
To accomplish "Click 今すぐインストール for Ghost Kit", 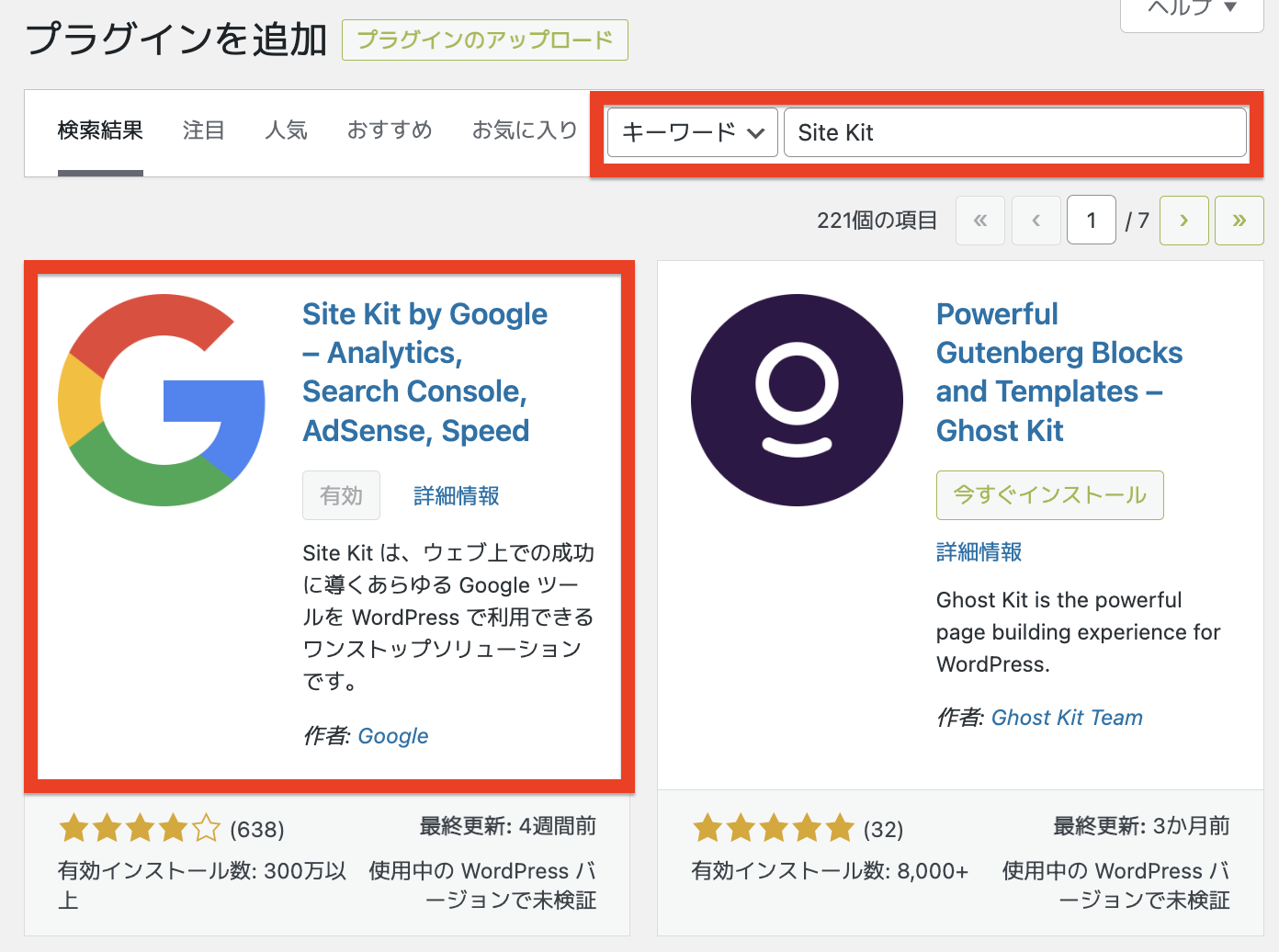I will (x=1050, y=495).
